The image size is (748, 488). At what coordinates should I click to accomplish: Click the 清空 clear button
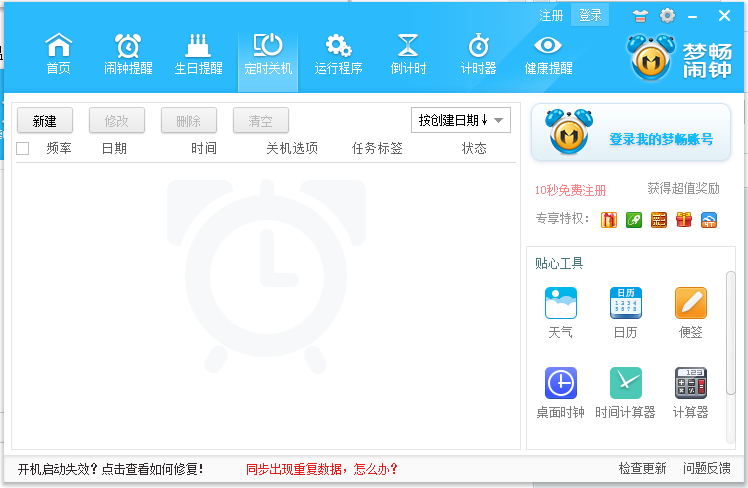pos(261,121)
